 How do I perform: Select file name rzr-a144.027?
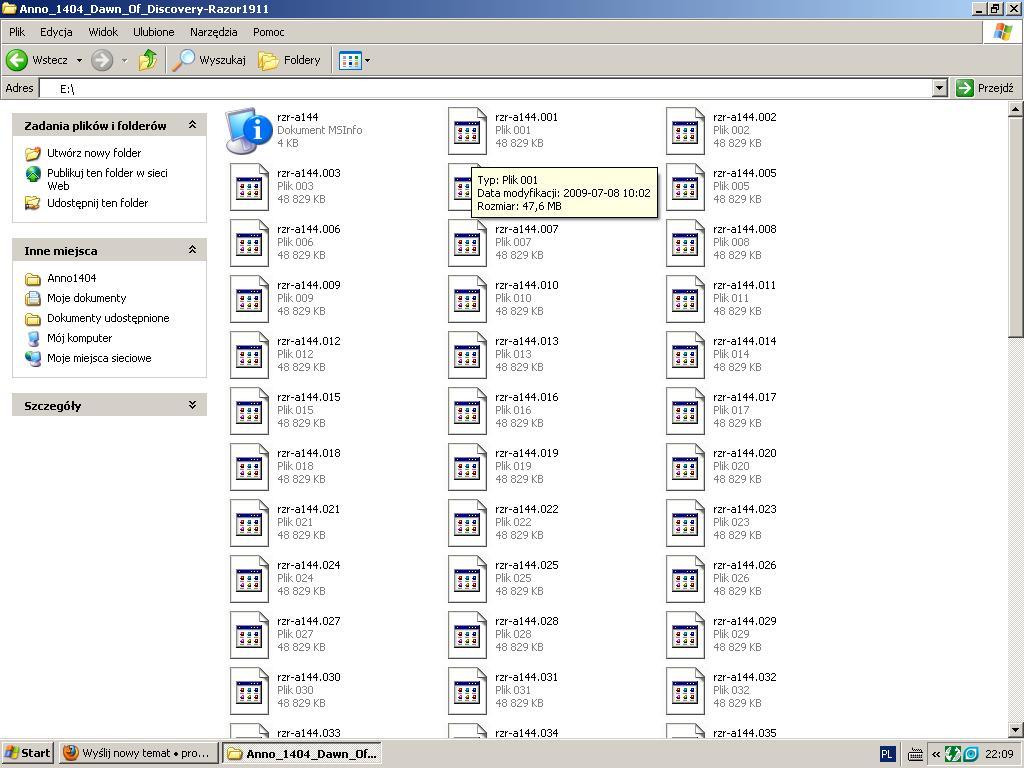click(308, 622)
